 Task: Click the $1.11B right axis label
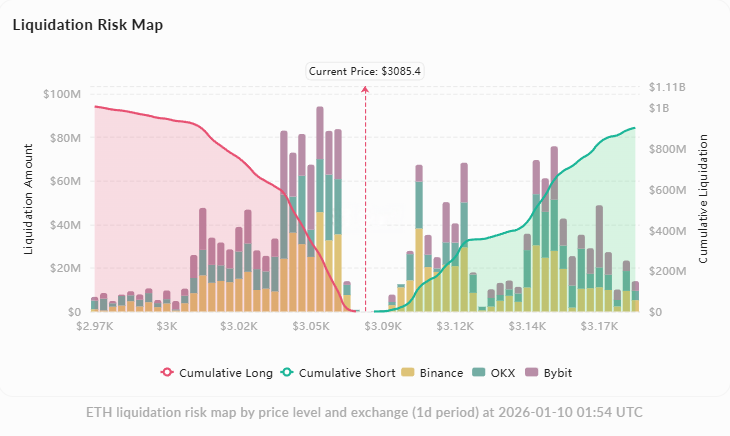(667, 87)
